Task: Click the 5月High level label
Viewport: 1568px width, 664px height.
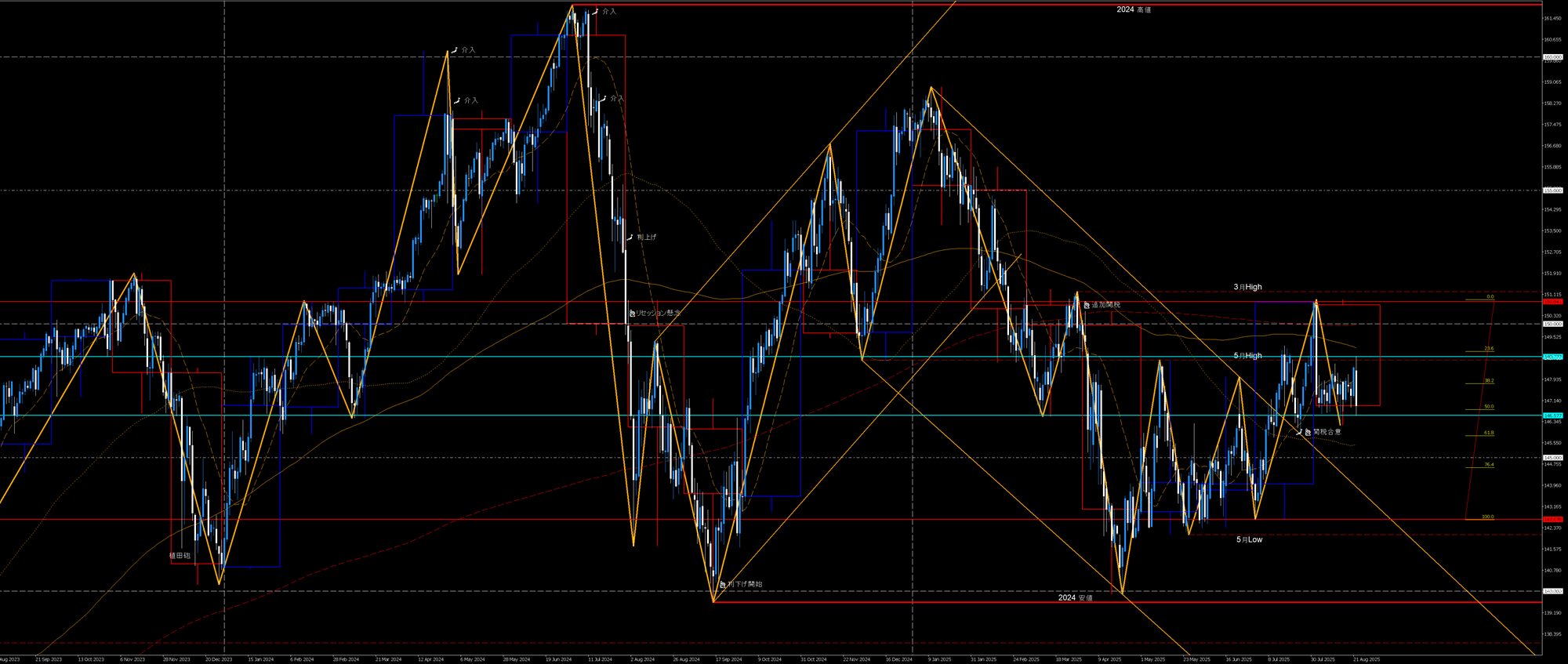Action: 1247,355
